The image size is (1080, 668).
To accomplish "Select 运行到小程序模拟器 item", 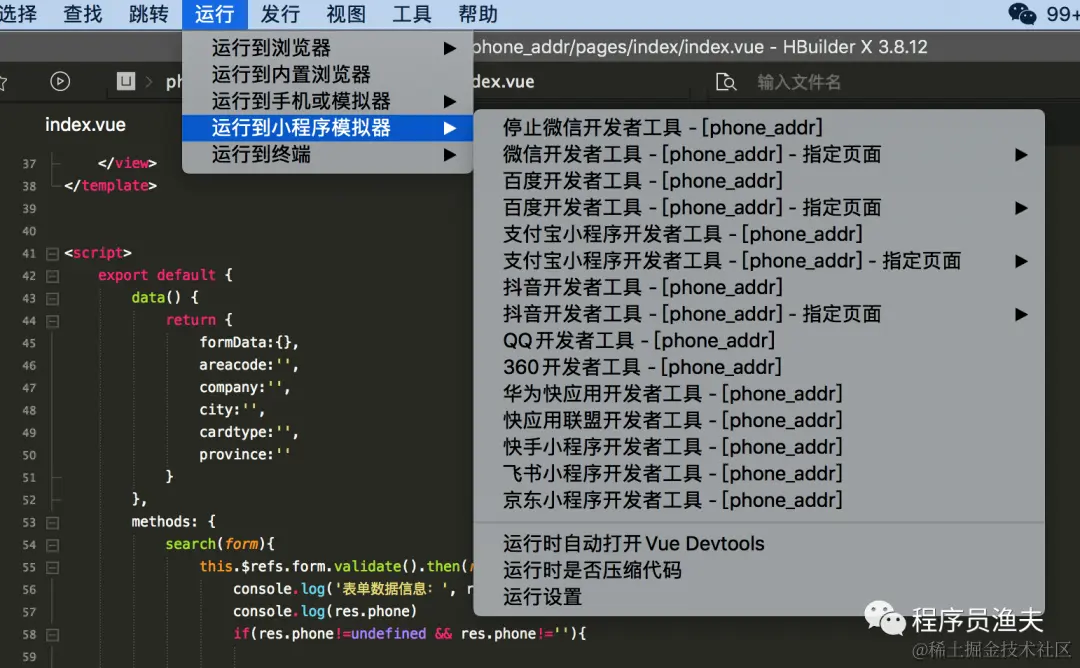I will (x=327, y=127).
